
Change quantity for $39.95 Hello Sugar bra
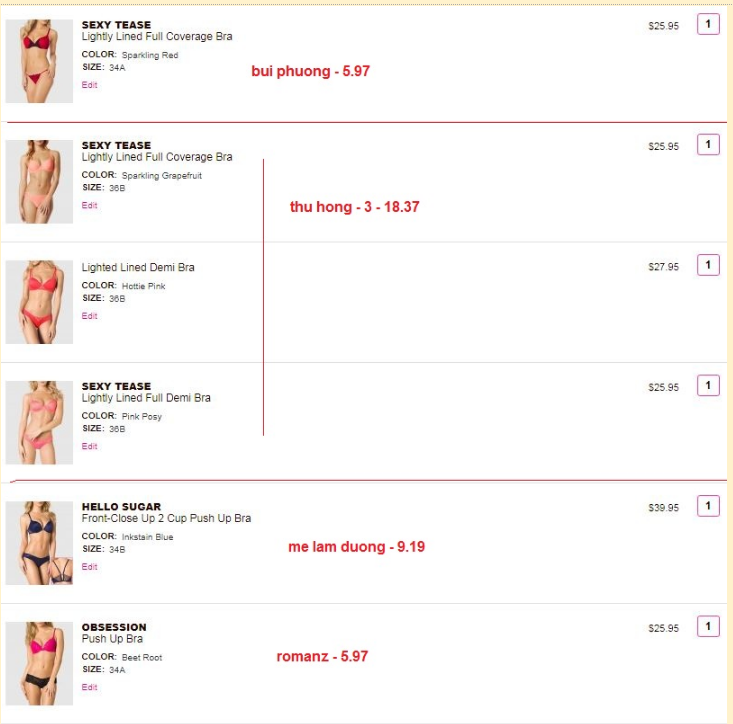tap(708, 506)
